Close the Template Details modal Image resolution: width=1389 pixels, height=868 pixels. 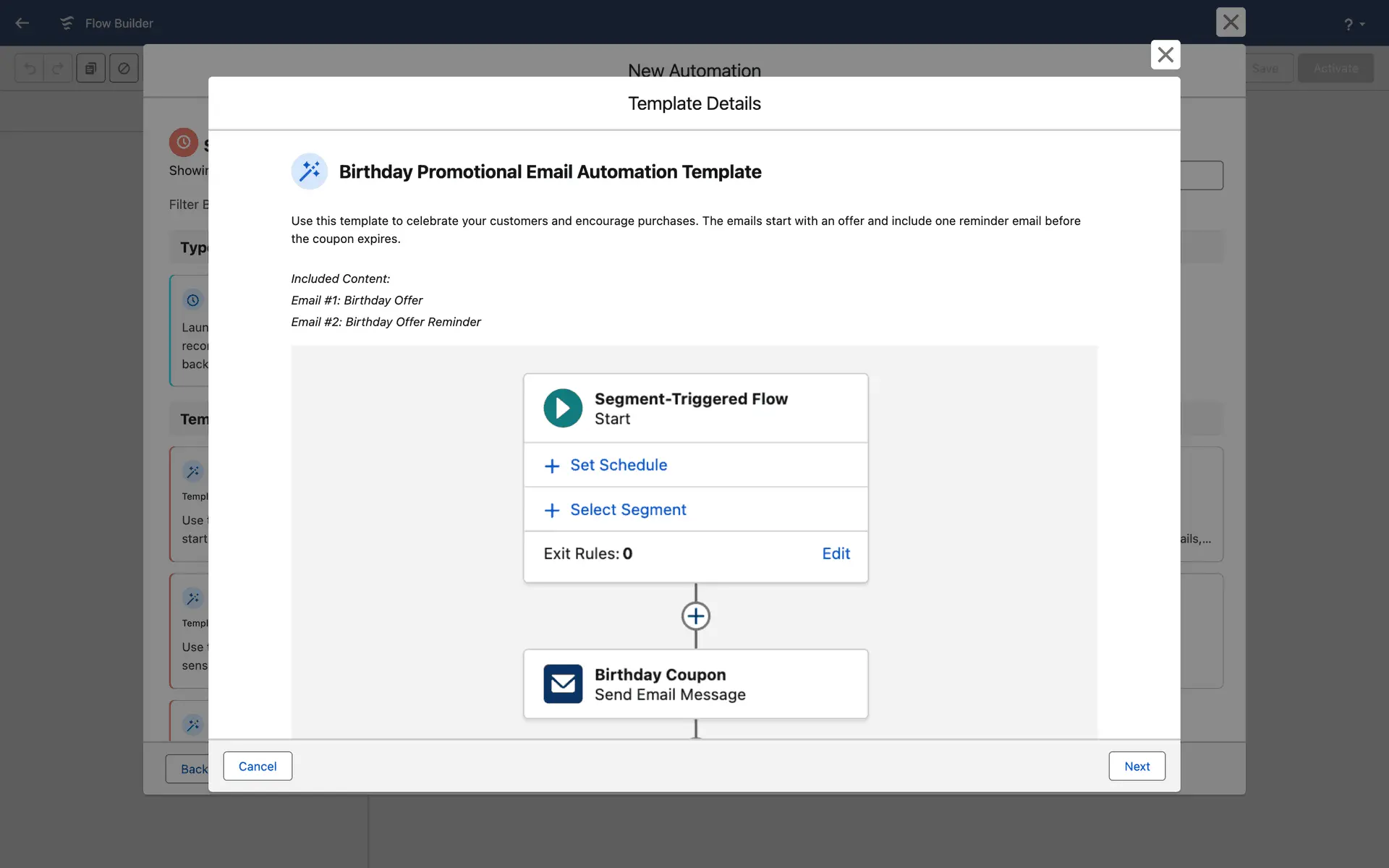[x=1165, y=55]
